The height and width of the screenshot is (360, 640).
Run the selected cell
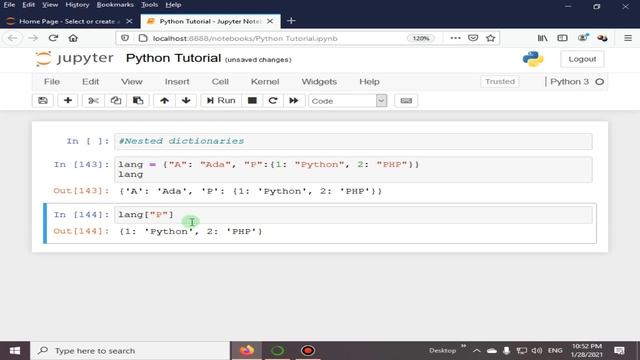pyautogui.click(x=221, y=100)
